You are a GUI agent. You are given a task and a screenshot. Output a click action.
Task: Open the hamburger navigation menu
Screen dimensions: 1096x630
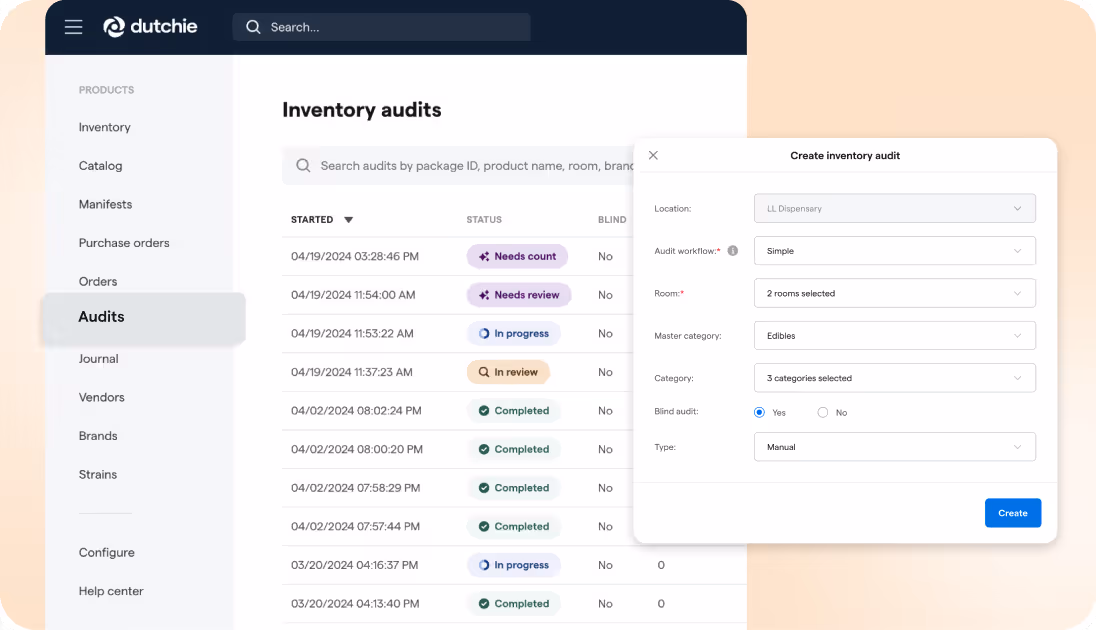click(x=73, y=27)
